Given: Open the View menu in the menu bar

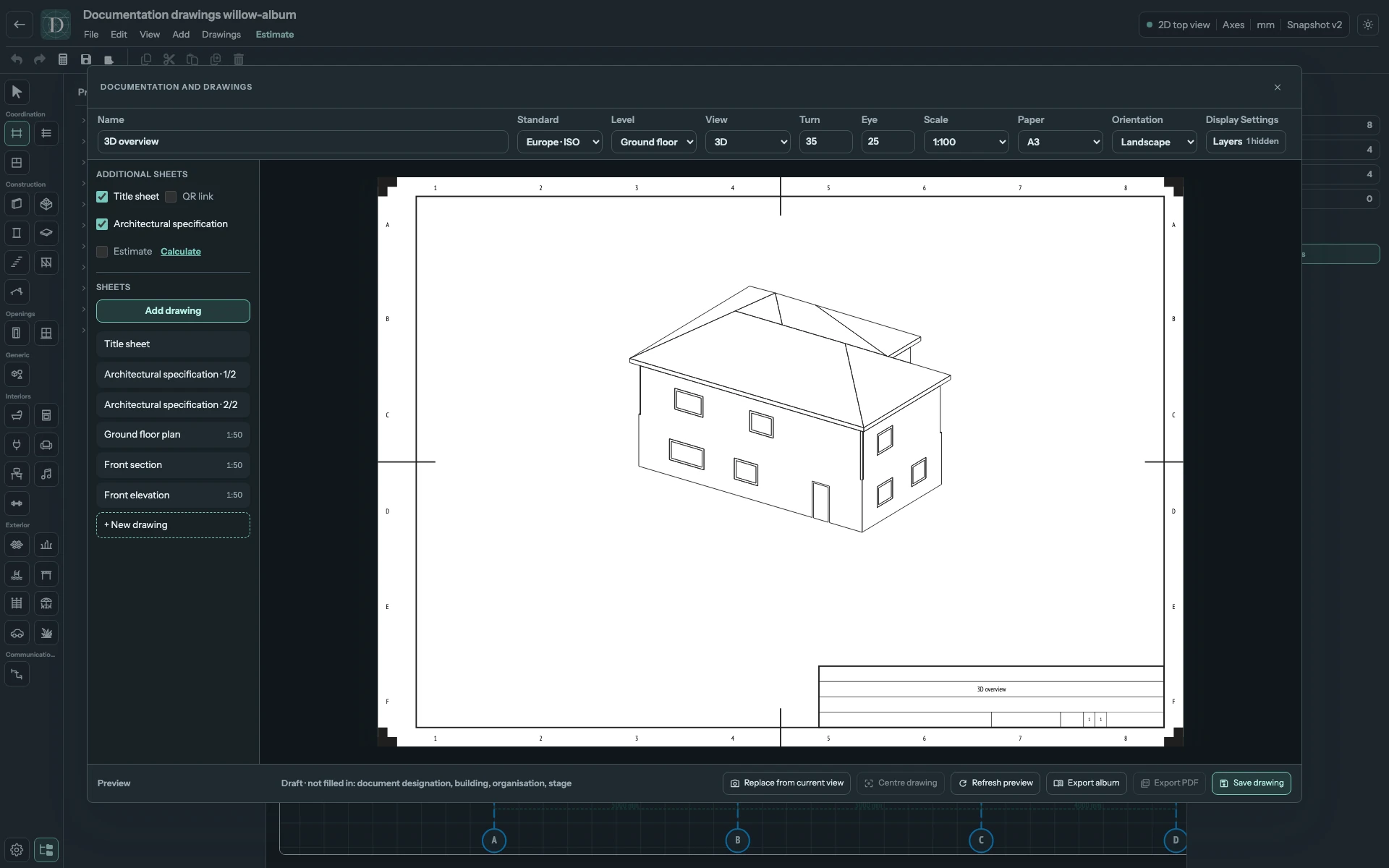Looking at the screenshot, I should click(150, 34).
